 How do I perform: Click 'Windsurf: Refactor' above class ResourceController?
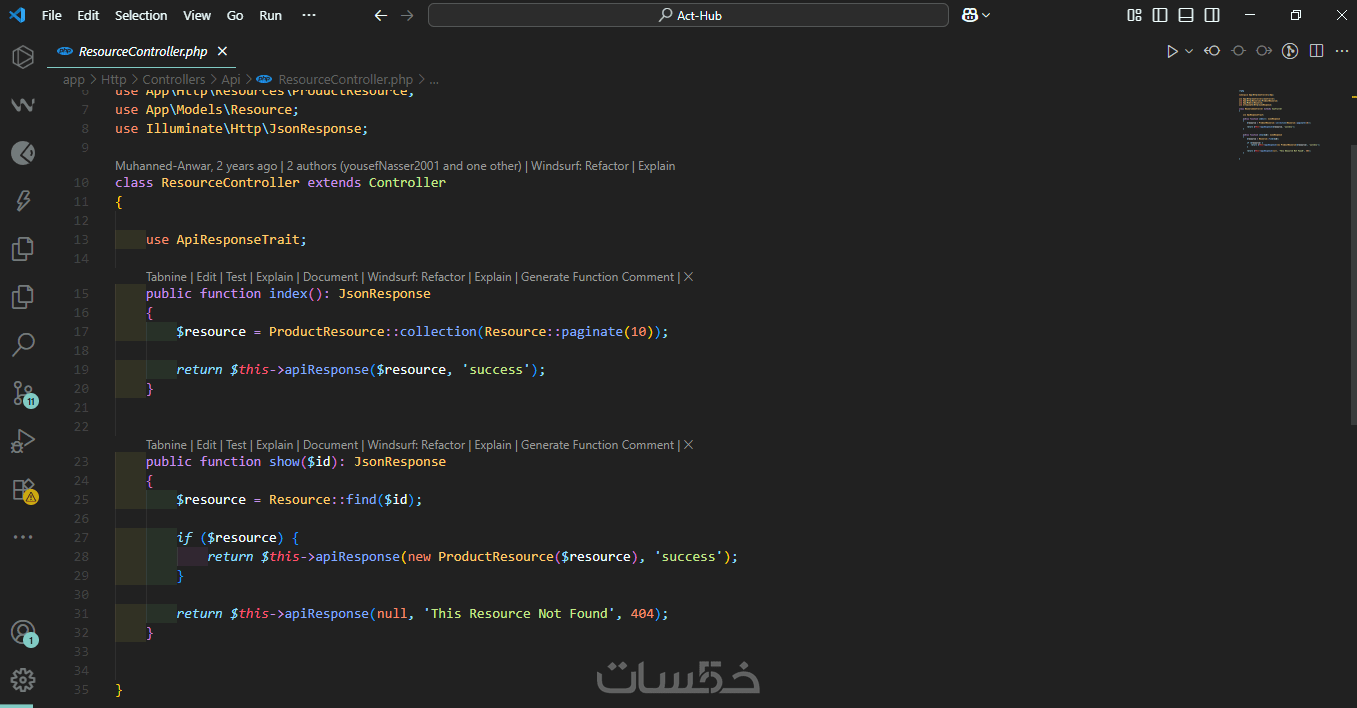pos(580,166)
